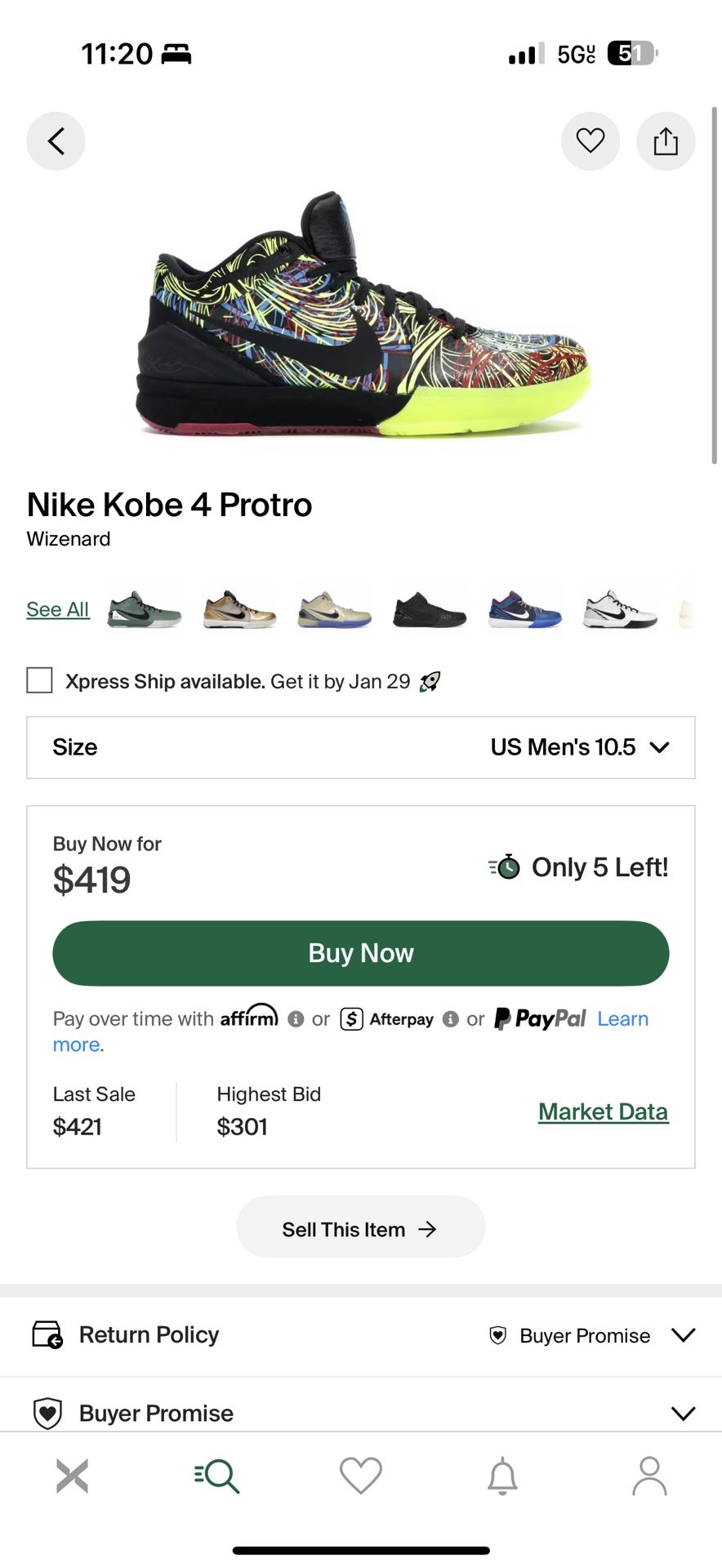Screen dimensions: 722x1568
Task: Open notifications bell in bottom bar
Action: (502, 1476)
